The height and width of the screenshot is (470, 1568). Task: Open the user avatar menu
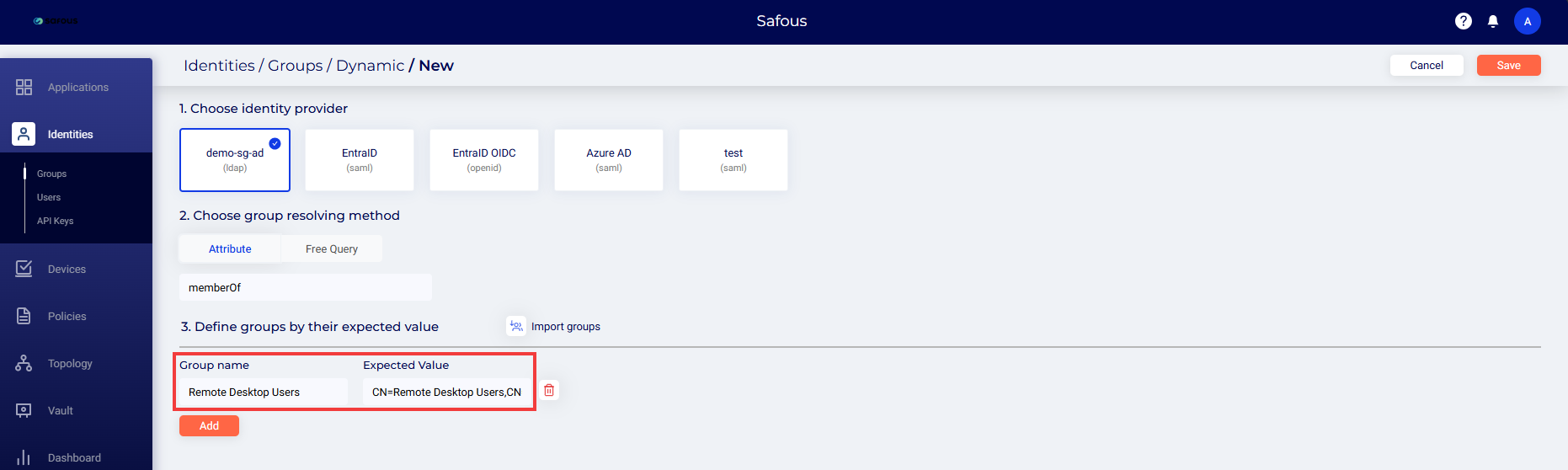(x=1528, y=21)
